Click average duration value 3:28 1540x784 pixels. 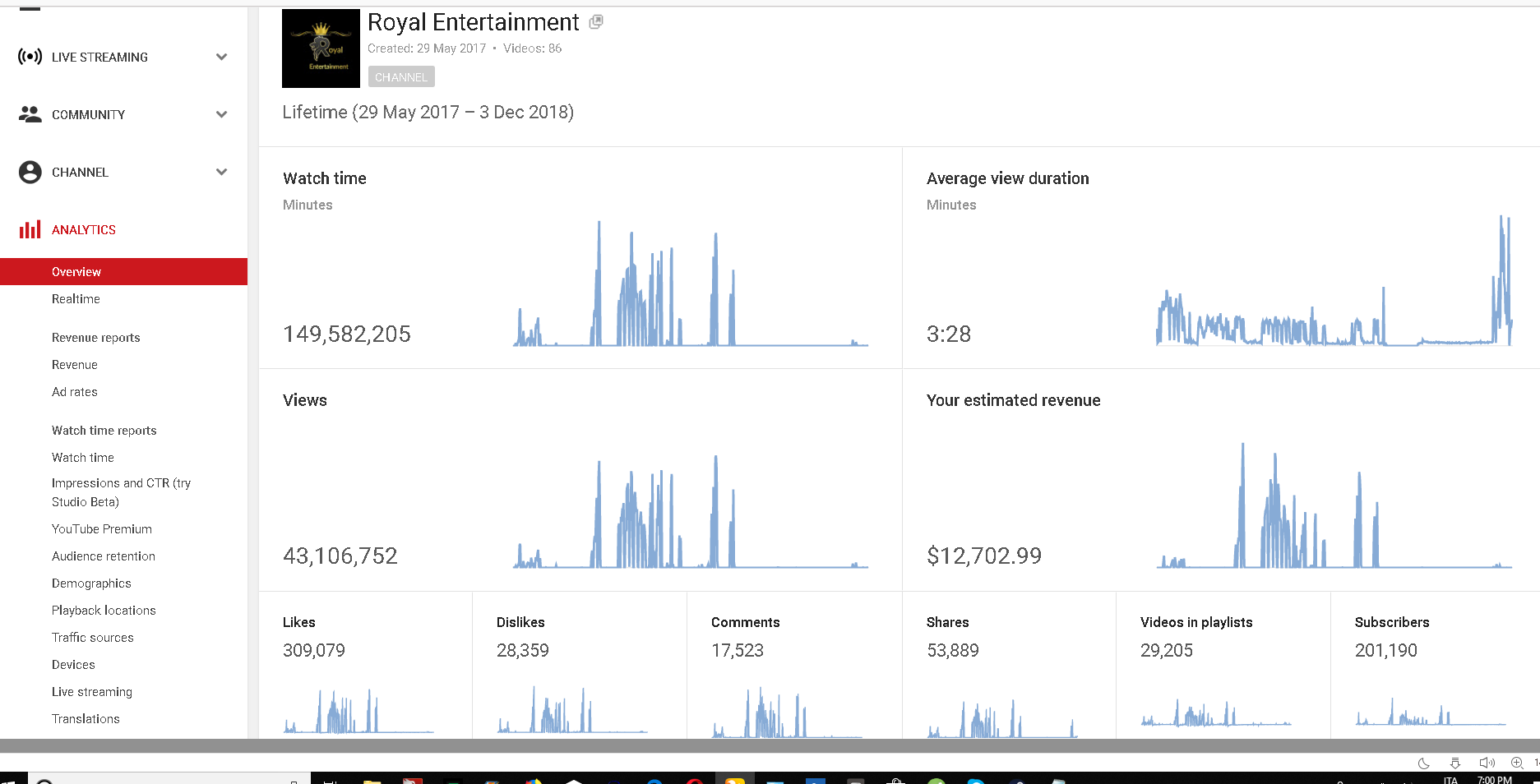[949, 334]
